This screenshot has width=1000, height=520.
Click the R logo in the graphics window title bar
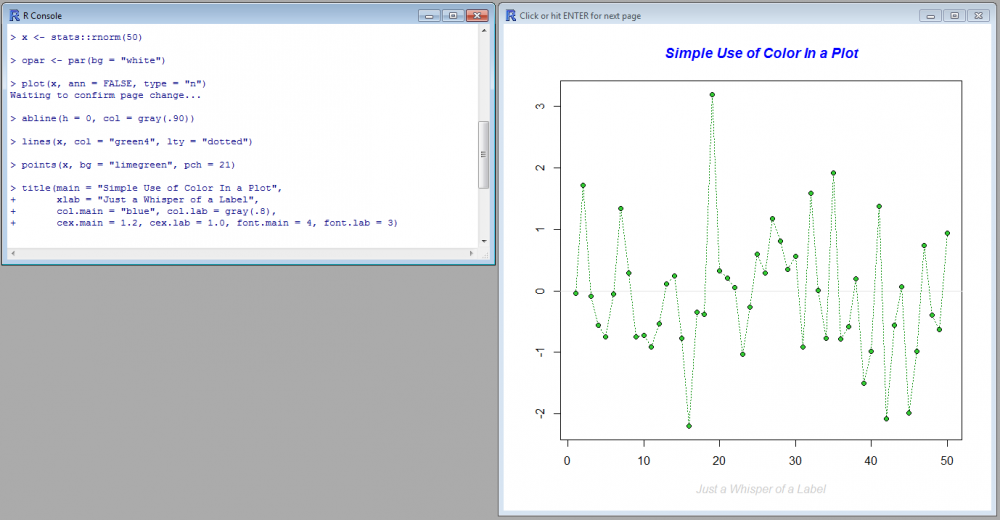[x=510, y=16]
